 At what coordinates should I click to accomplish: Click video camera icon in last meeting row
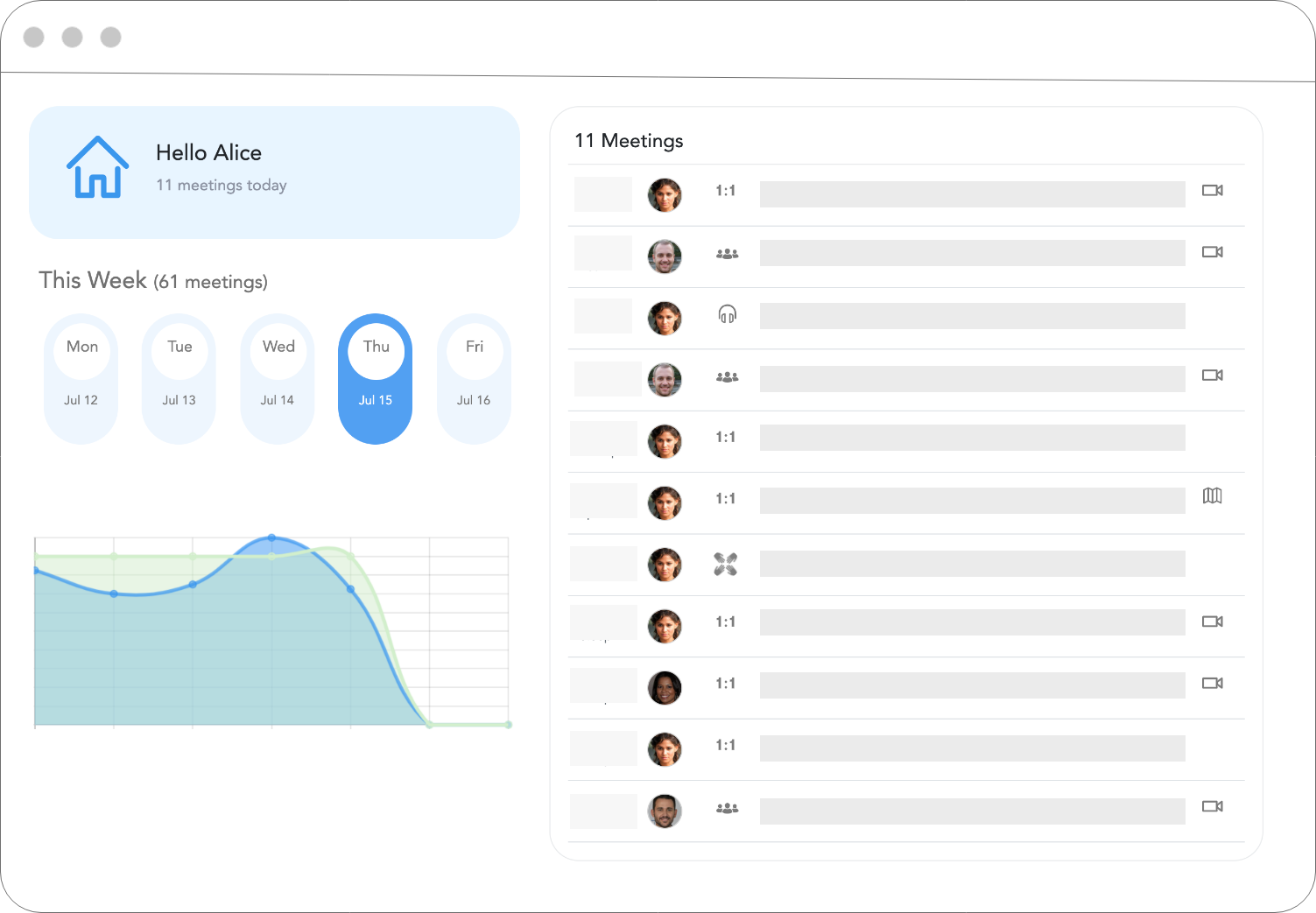(1213, 806)
